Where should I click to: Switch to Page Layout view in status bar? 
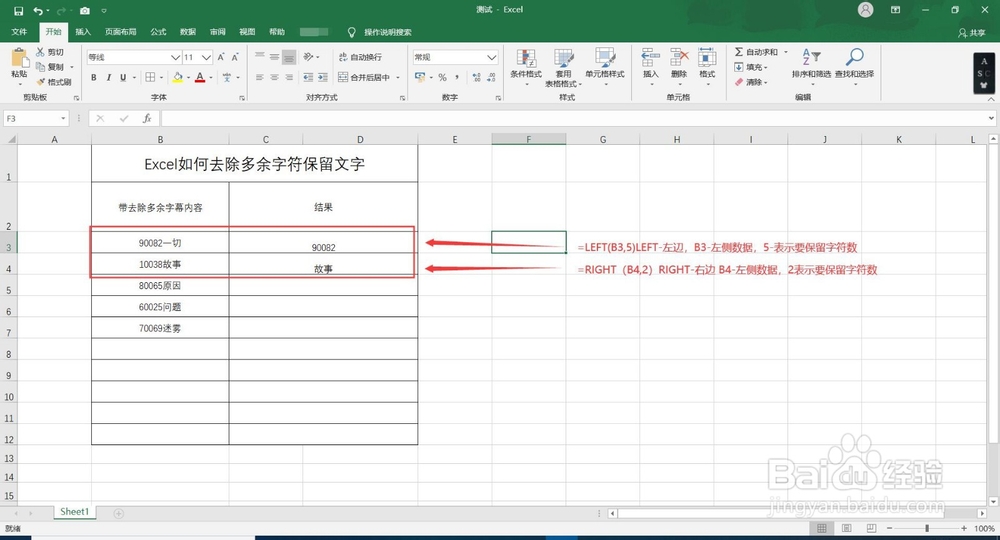(846, 528)
